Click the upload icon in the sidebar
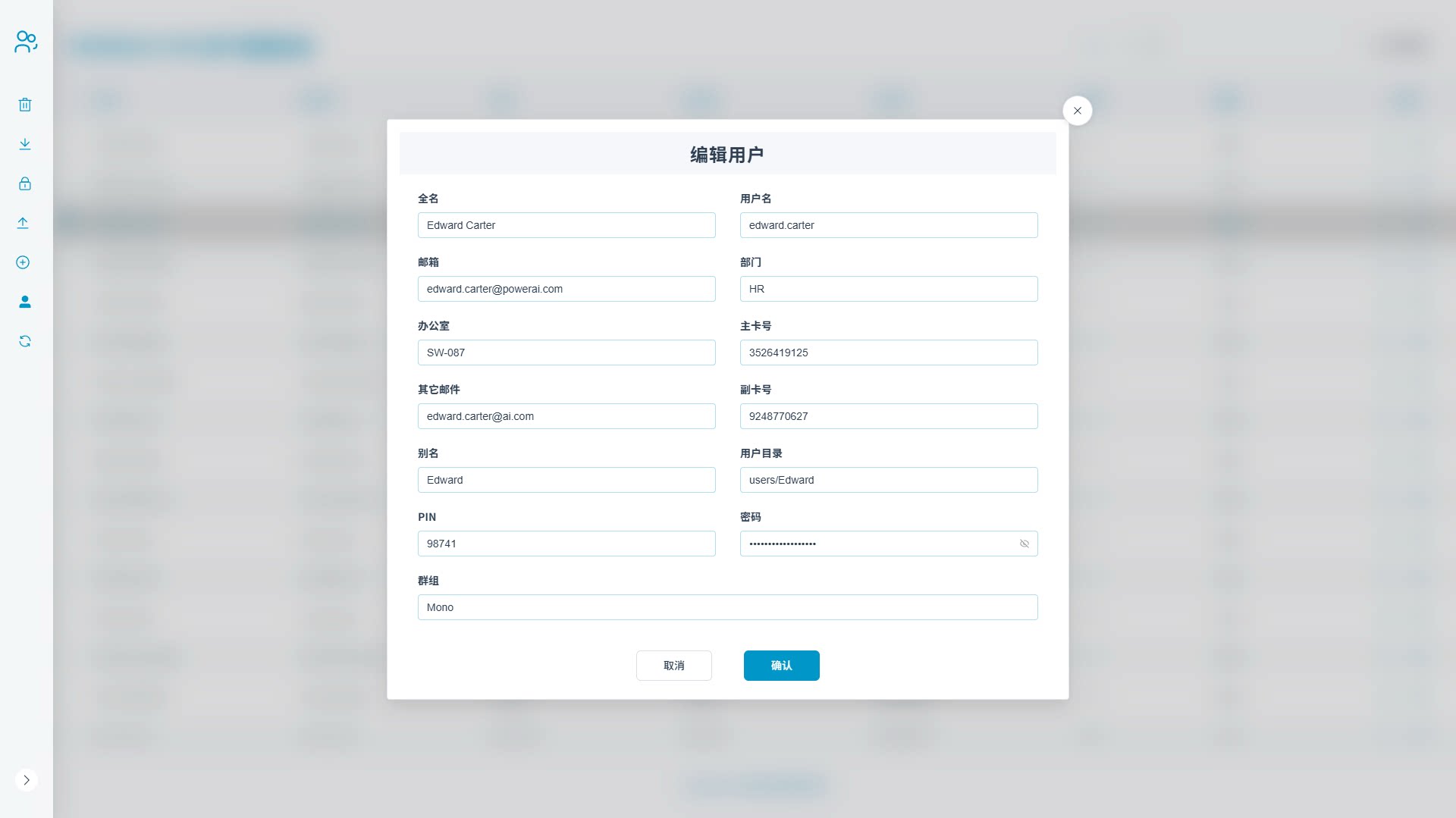Screen dimensions: 1456x818 pyautogui.click(x=24, y=222)
